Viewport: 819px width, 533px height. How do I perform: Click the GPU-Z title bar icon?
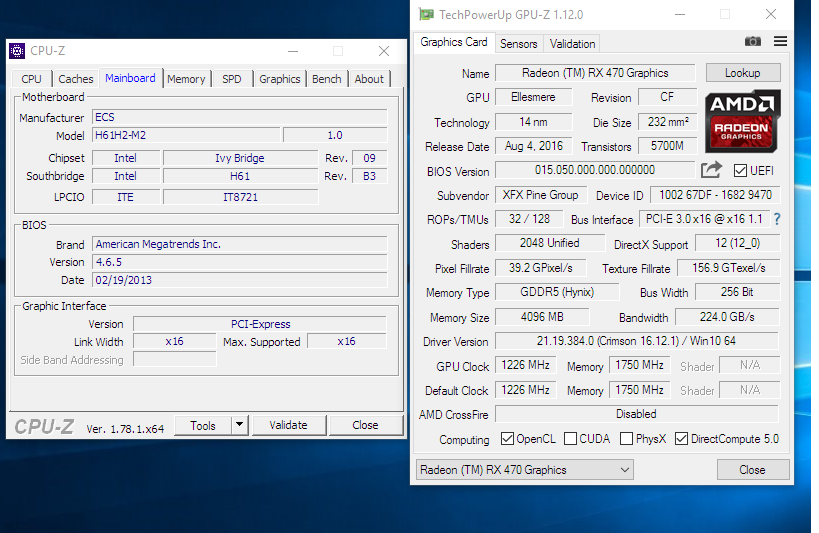click(426, 14)
